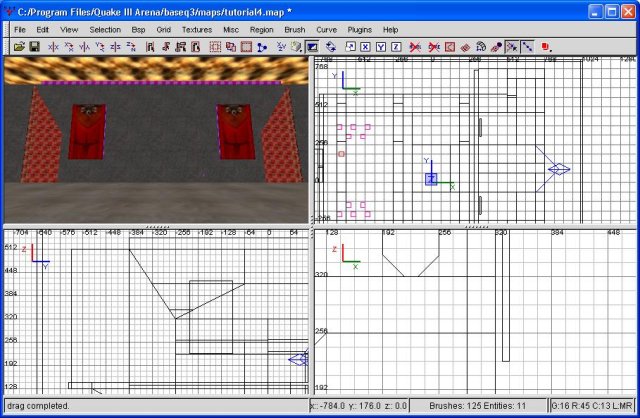640x418 pixels.
Task: Open the Misc menu
Action: [231, 30]
